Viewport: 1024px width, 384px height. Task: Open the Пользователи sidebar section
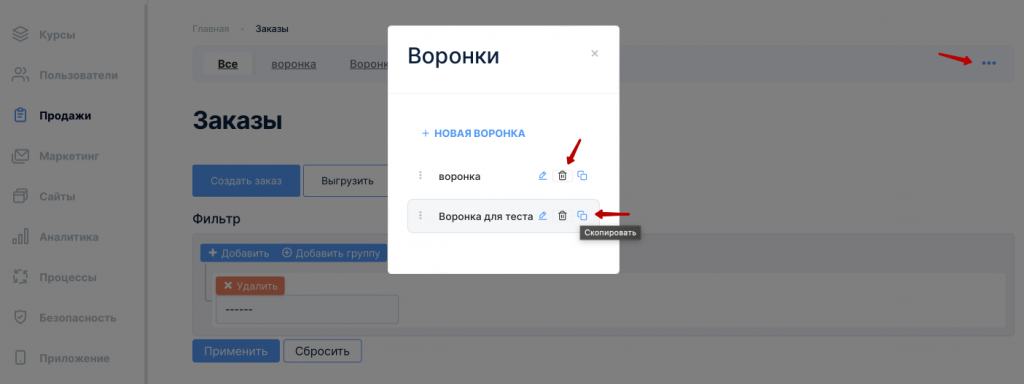(65, 75)
